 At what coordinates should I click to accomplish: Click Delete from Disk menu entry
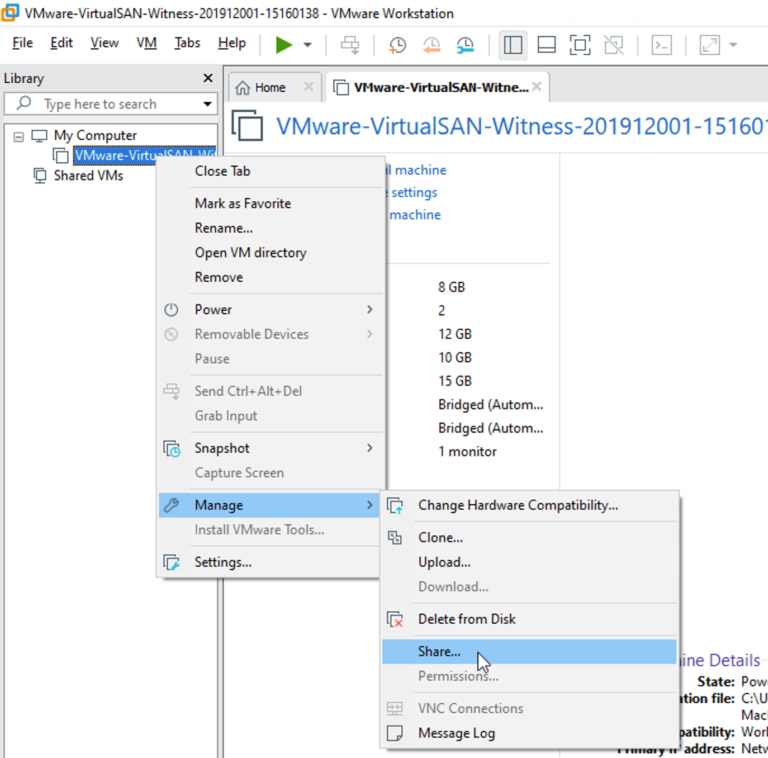[466, 619]
